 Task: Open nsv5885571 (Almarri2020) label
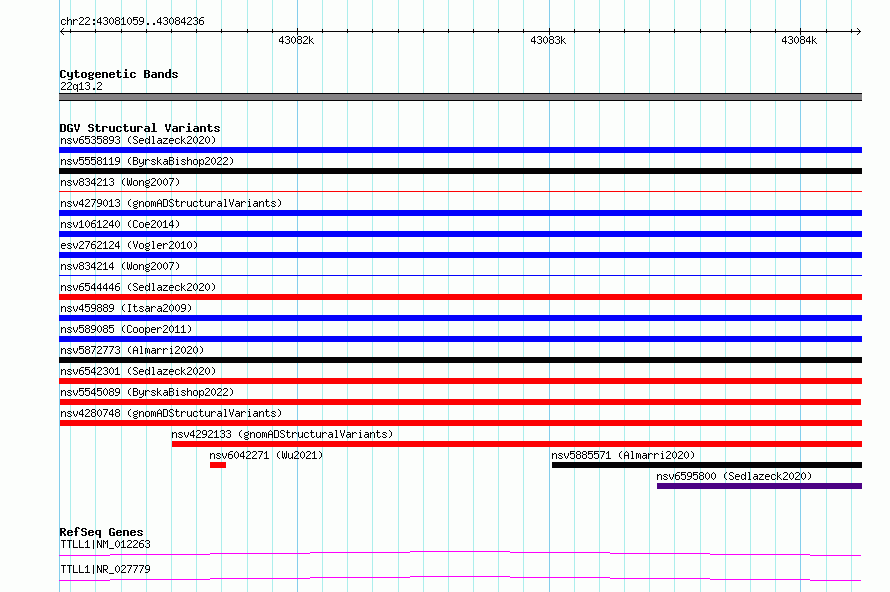click(623, 455)
